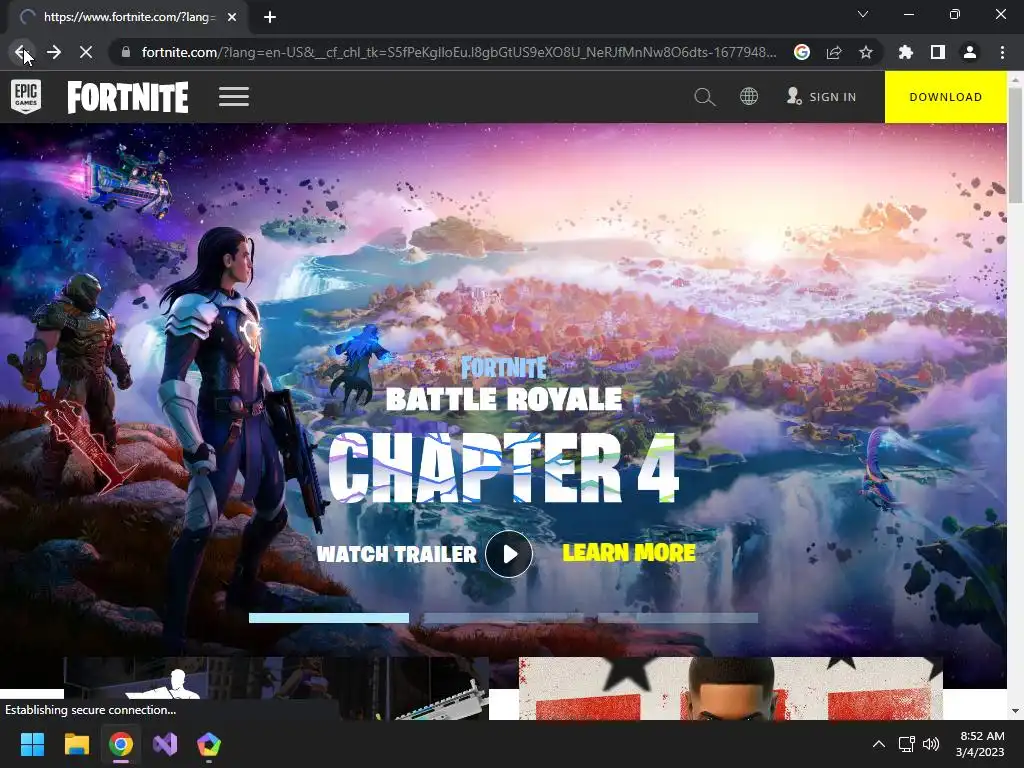Screen dimensions: 1024x768
Task: Open the Extensions puzzle icon
Action: pyautogui.click(x=905, y=52)
